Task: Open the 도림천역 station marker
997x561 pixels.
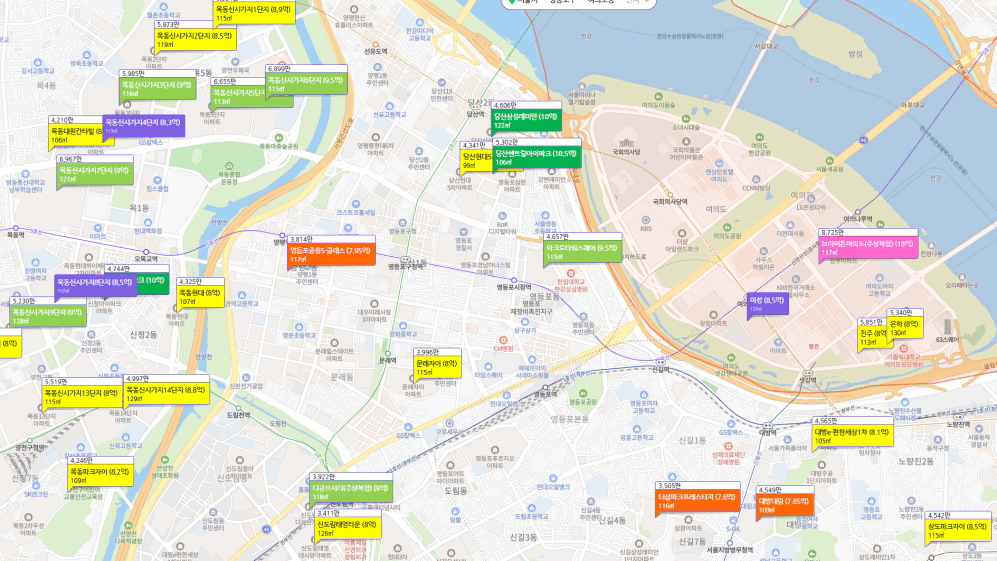Action: click(238, 406)
